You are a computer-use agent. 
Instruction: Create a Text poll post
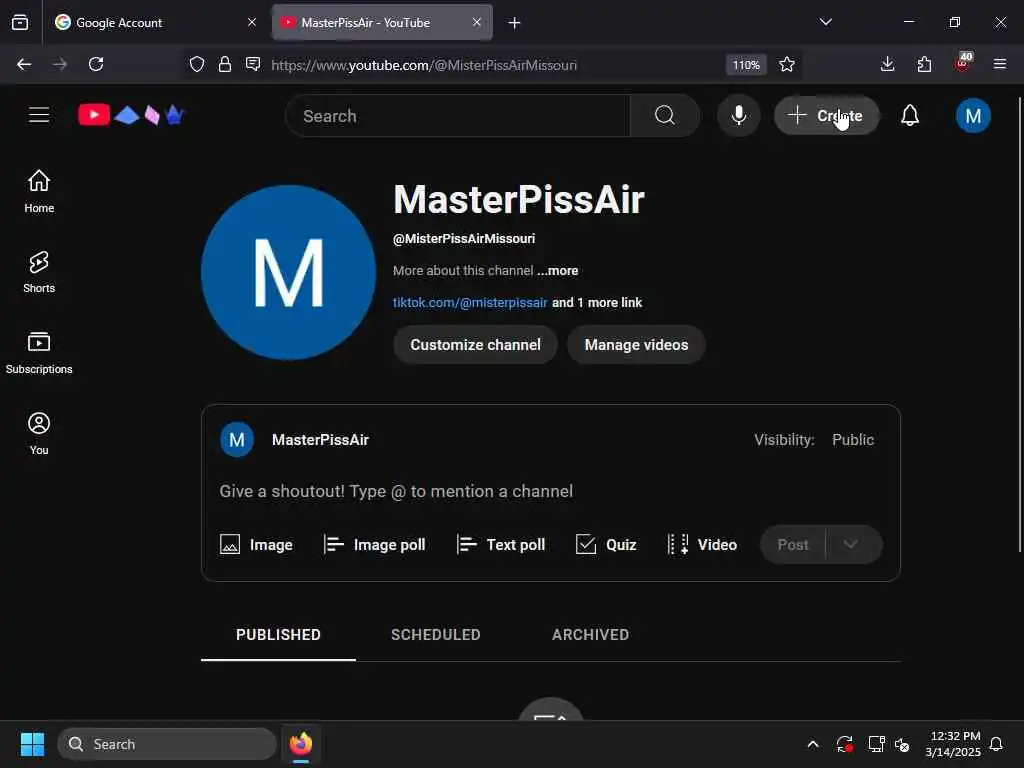tap(501, 544)
